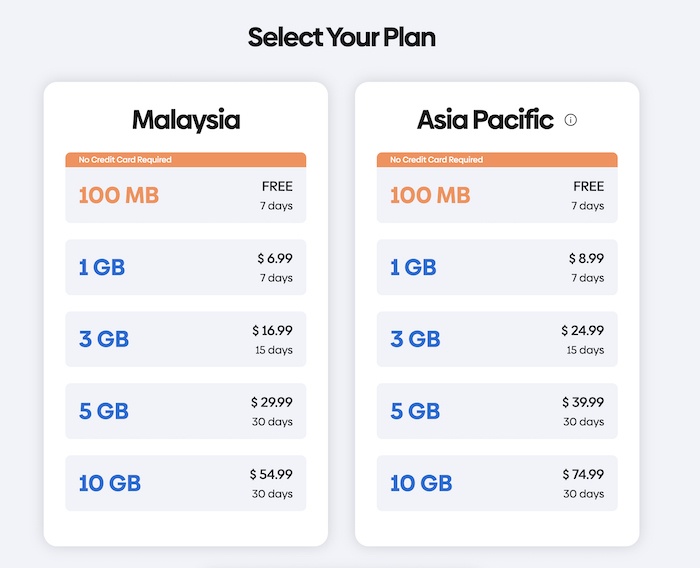Viewport: 700px width, 568px height.
Task: Click the $ 6.99 price in Malaysia
Action: [x=274, y=258]
